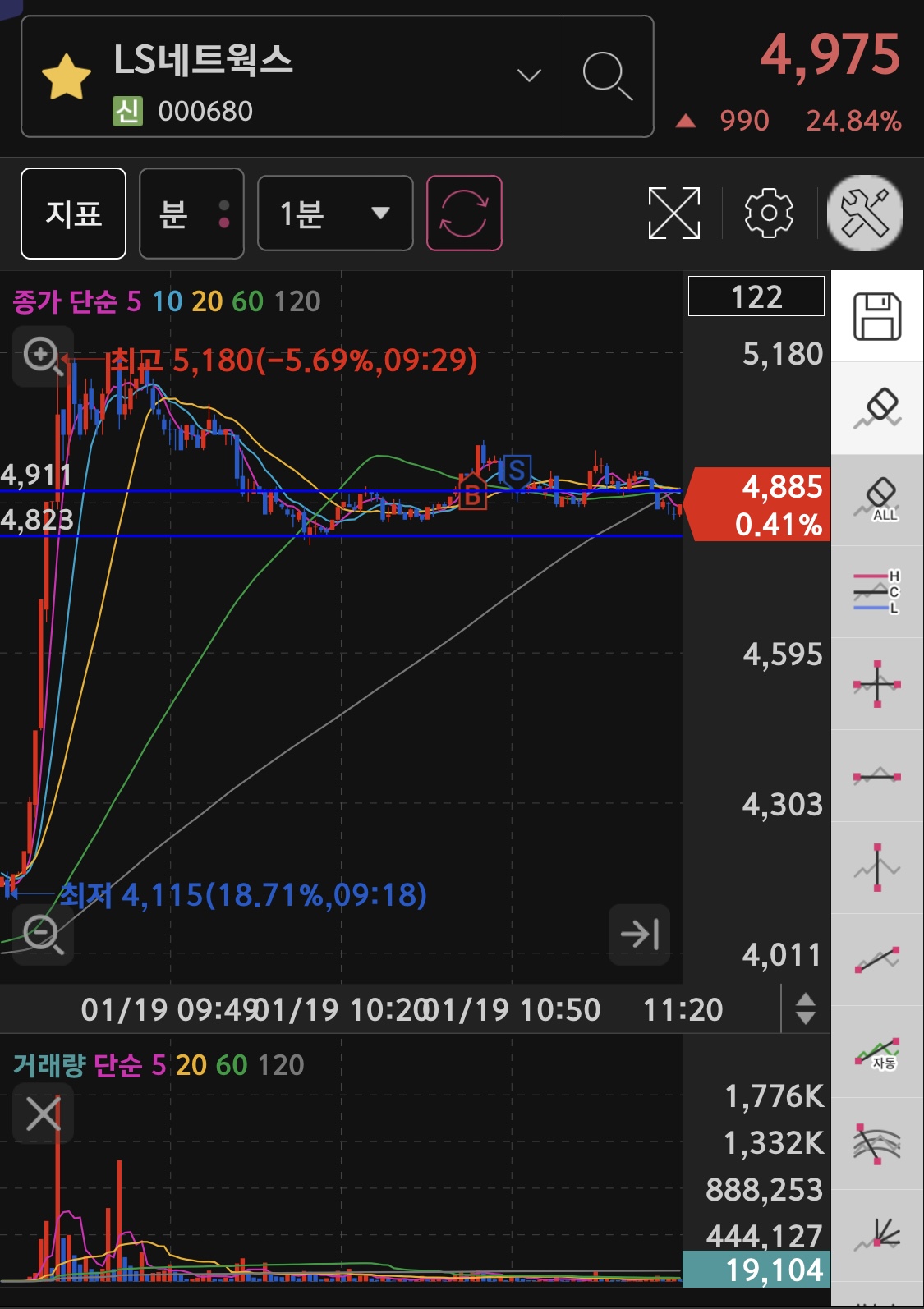Viewport: 924px width, 1309px height.
Task: Select the trend line drawing tool
Action: (877, 960)
